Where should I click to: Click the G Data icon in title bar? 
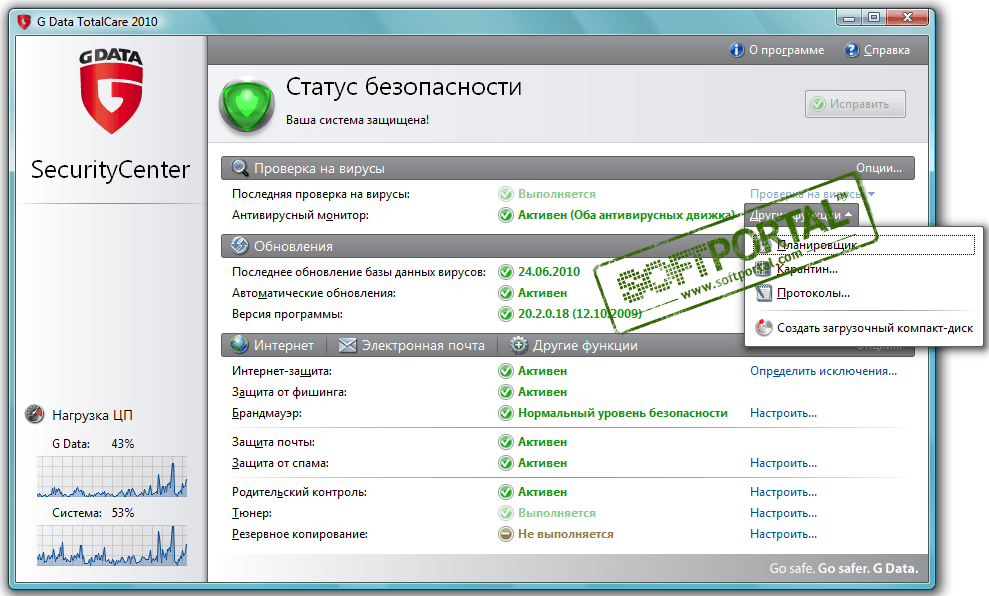coord(24,22)
